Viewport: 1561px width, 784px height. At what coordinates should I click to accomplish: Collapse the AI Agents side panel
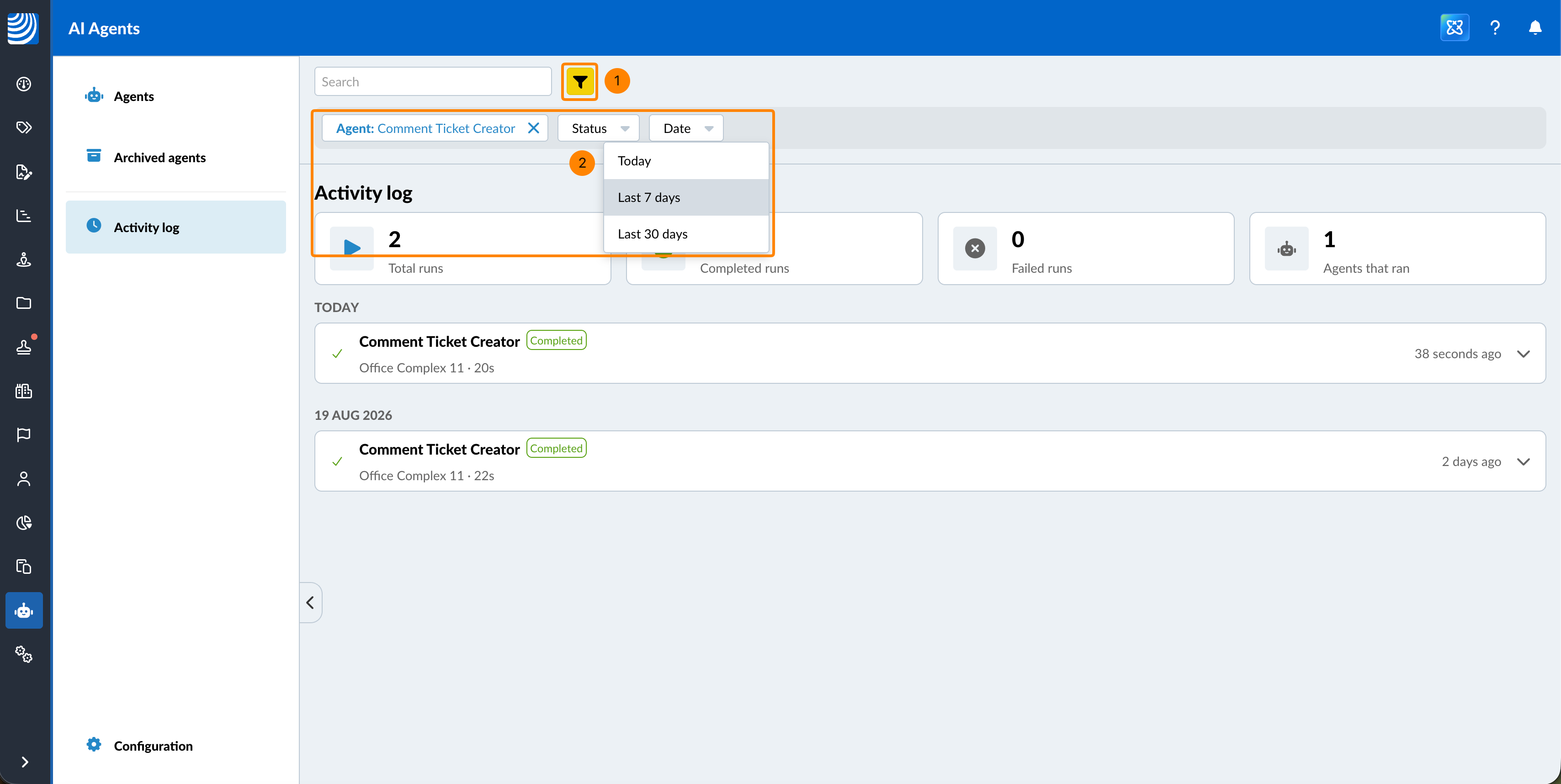[310, 602]
